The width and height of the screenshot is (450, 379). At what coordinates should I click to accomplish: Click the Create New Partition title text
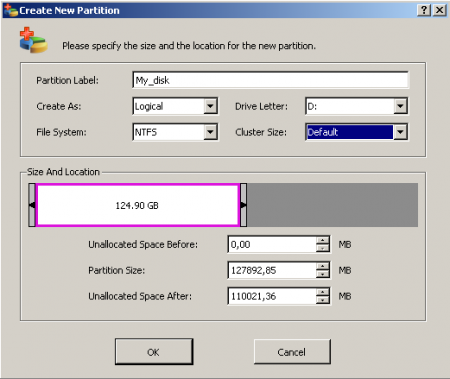click(69, 10)
